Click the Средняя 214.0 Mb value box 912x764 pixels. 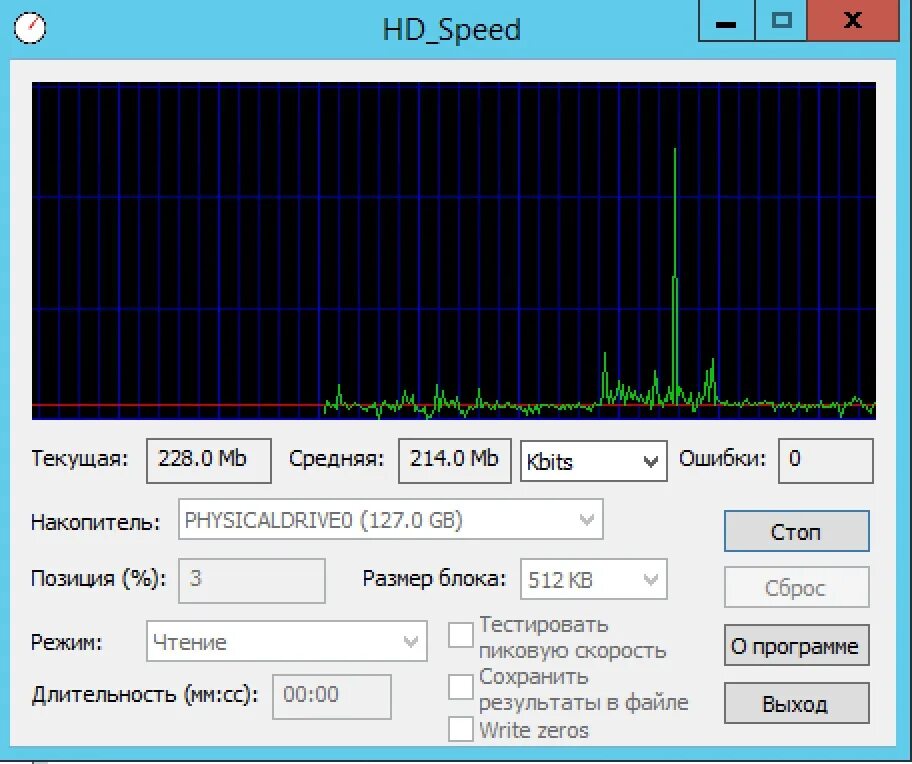pos(454,460)
